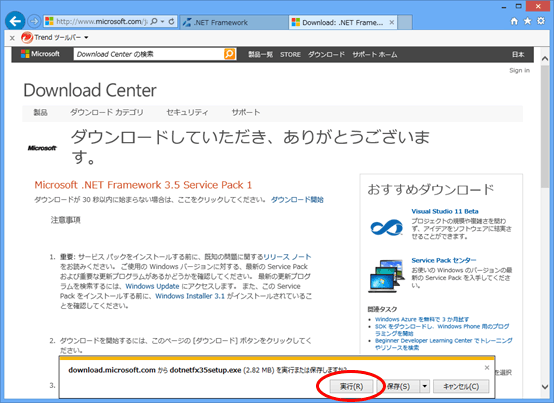
Task: Open the サポート navigation item
Action: [246, 113]
